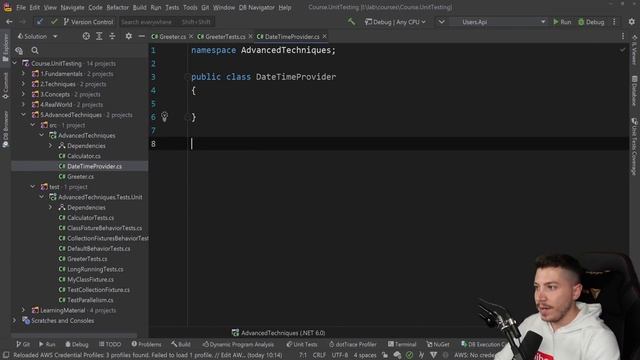This screenshot has height=360, width=640.
Task: Click the CRLF line separator indicator
Action: tap(319, 355)
